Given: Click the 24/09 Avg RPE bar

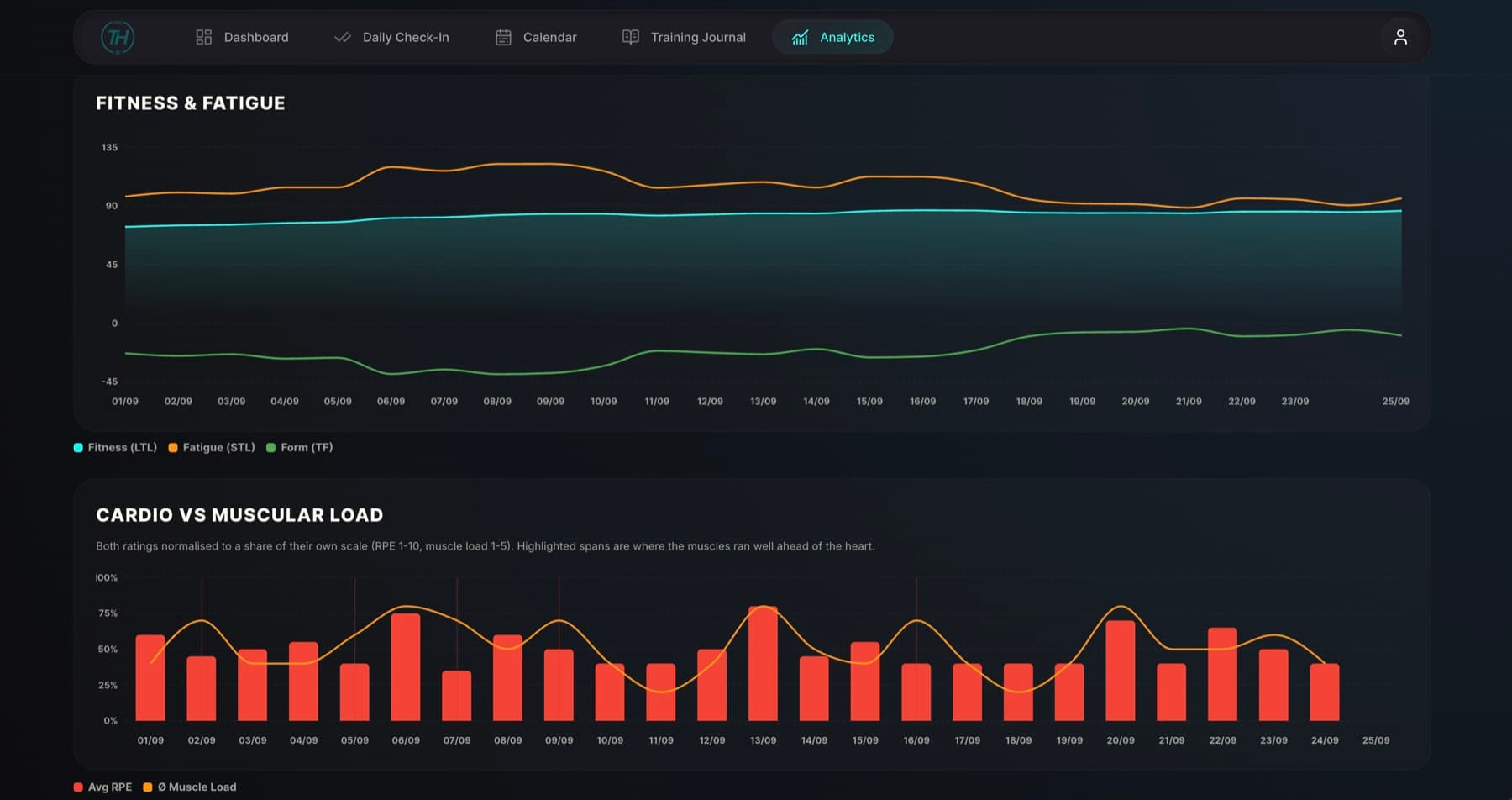Looking at the screenshot, I should tap(1325, 692).
